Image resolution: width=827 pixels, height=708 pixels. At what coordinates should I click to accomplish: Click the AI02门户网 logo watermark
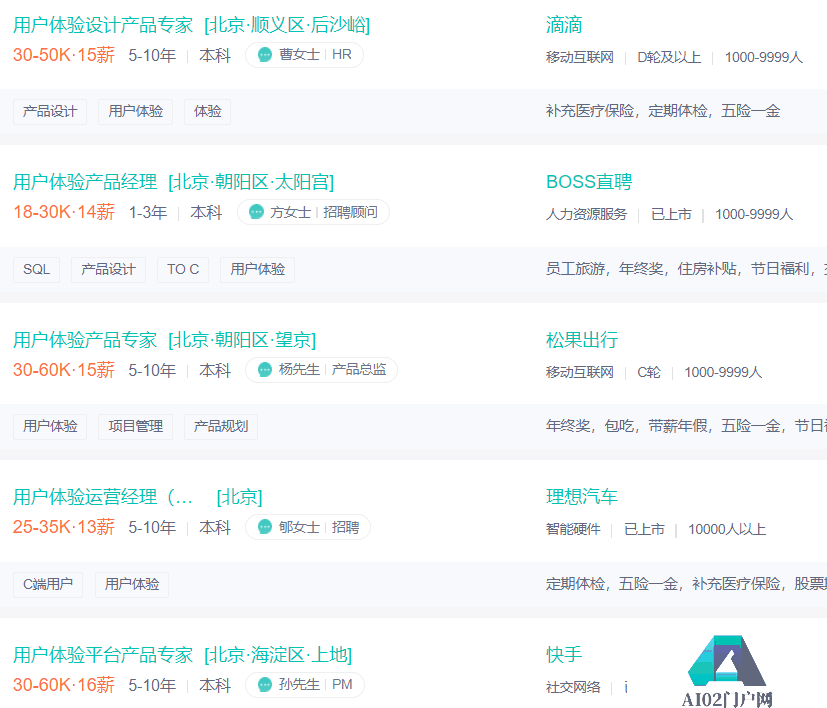727,672
